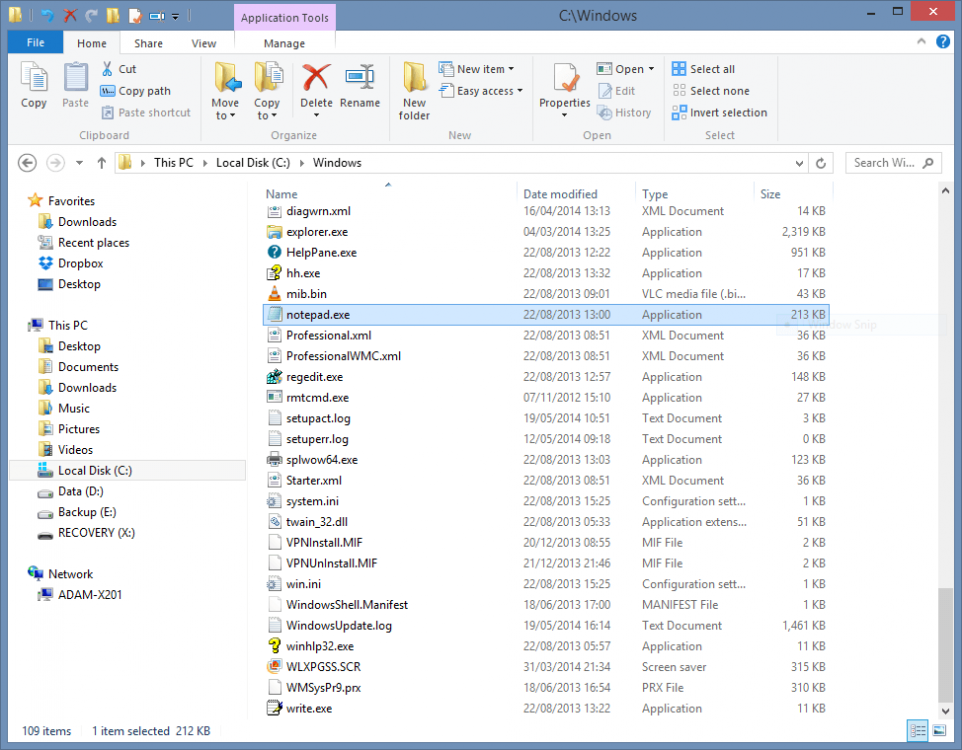
Task: Click the file list vertical scrollbar thumb
Action: click(x=945, y=643)
